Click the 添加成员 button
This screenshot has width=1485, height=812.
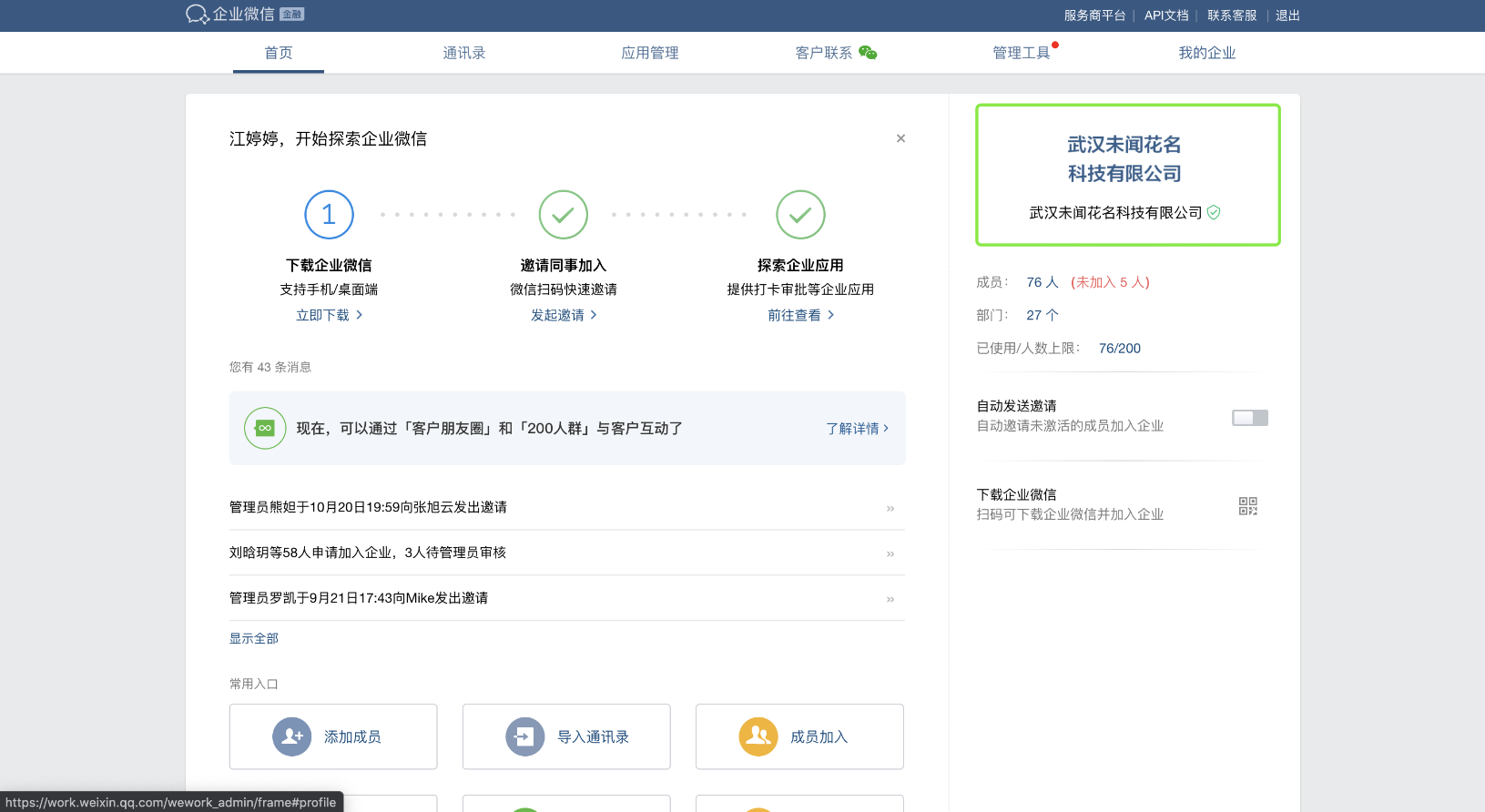[333, 736]
